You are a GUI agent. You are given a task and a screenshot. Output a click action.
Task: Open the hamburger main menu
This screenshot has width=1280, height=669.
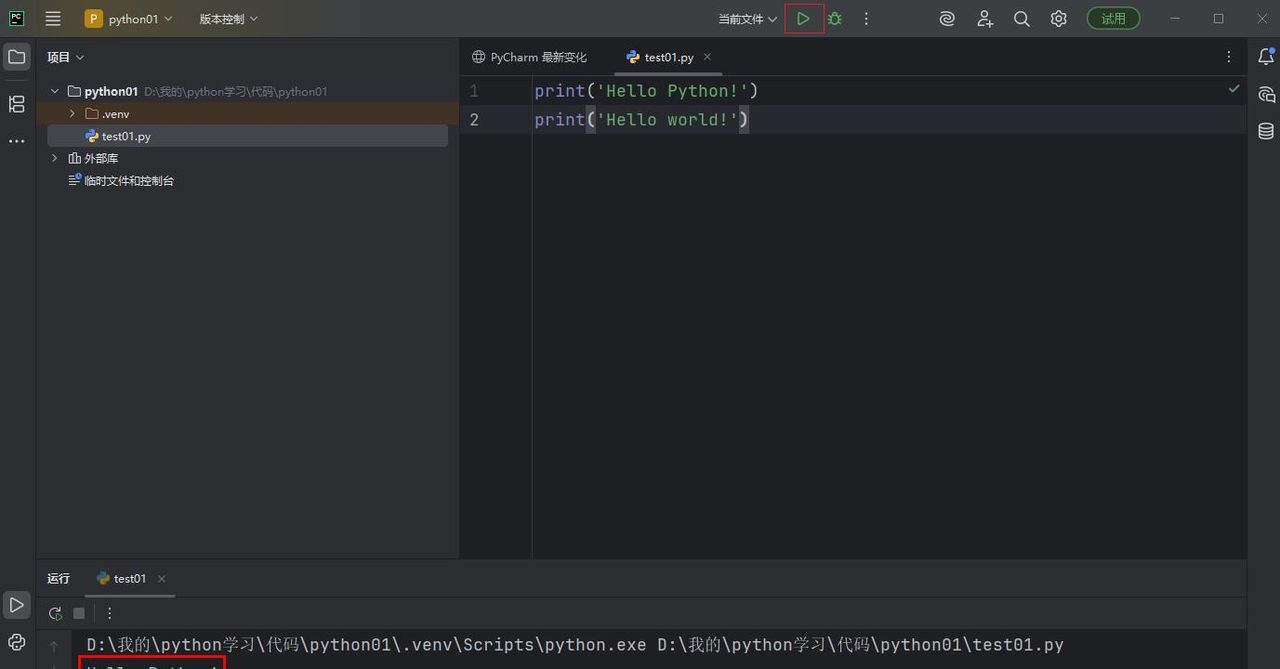click(53, 19)
